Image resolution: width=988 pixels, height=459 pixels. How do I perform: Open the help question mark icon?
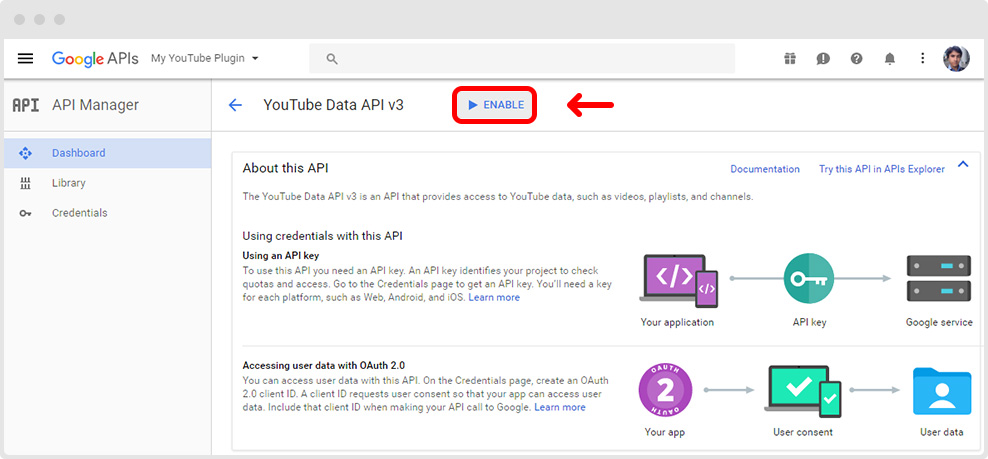[856, 59]
